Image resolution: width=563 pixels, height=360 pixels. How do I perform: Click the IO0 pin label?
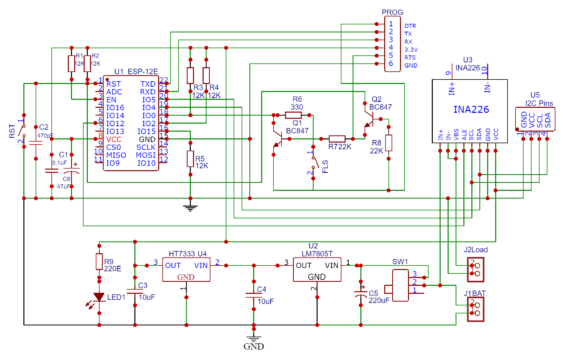pos(149,115)
